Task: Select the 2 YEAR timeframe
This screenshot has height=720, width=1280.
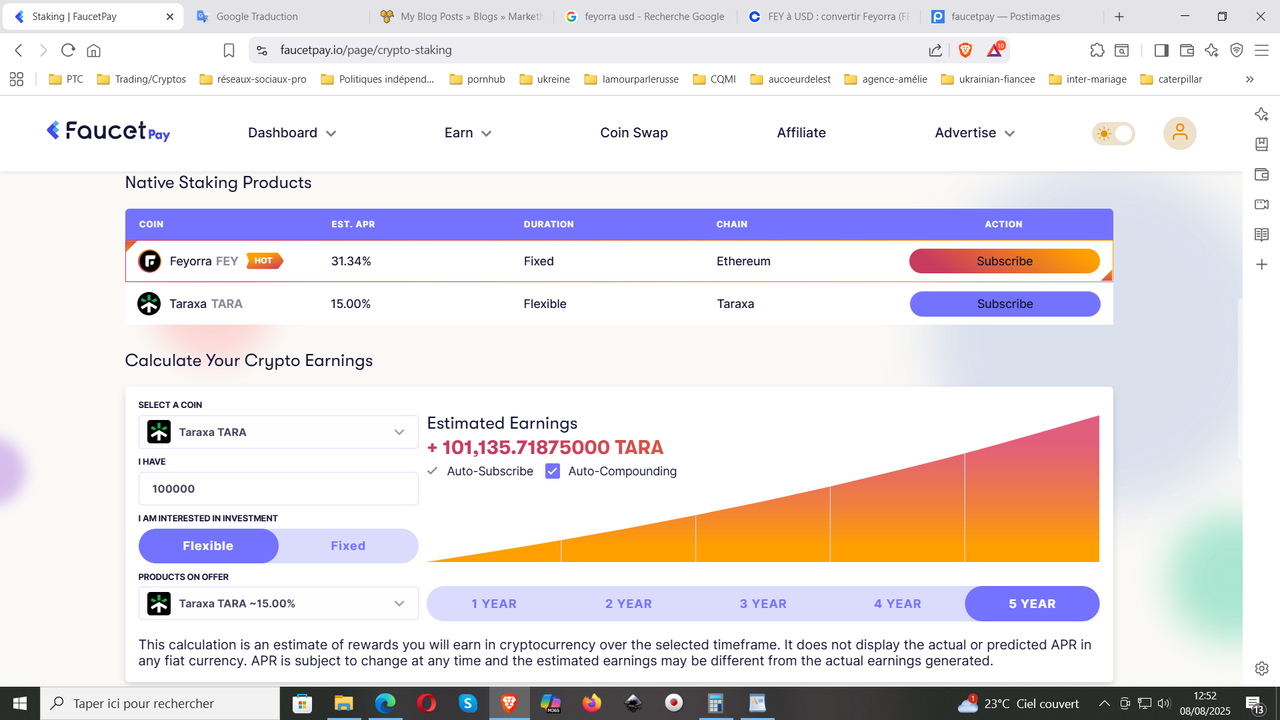Action: coord(628,604)
